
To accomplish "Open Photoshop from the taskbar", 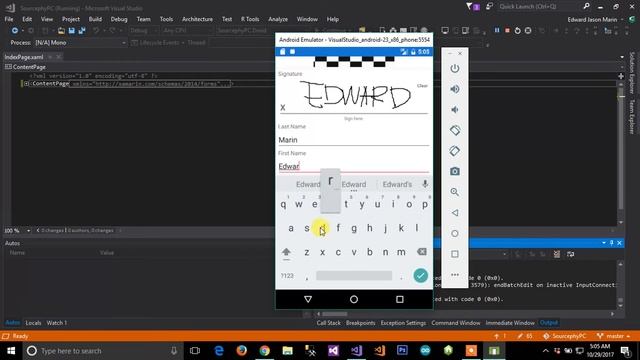I will (402, 351).
